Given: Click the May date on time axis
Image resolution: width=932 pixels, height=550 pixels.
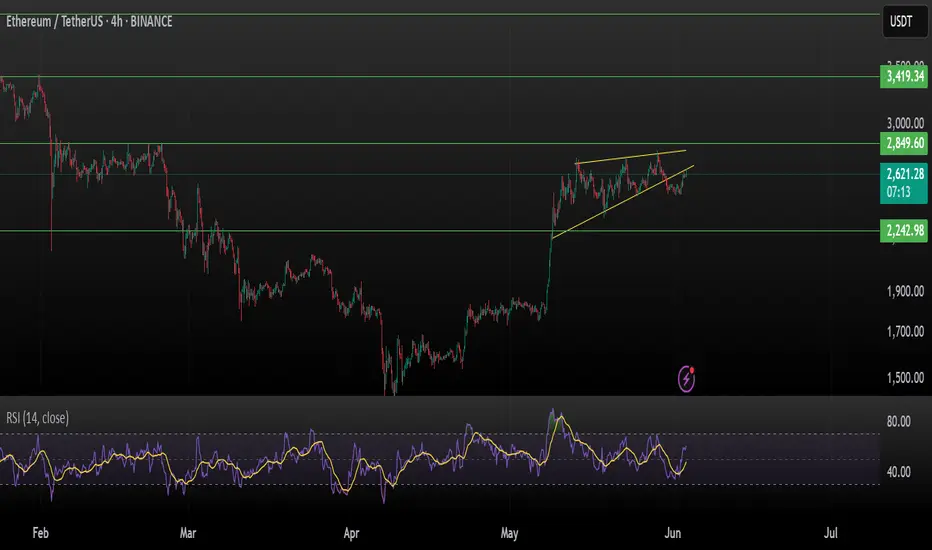Looking at the screenshot, I should coord(509,533).
